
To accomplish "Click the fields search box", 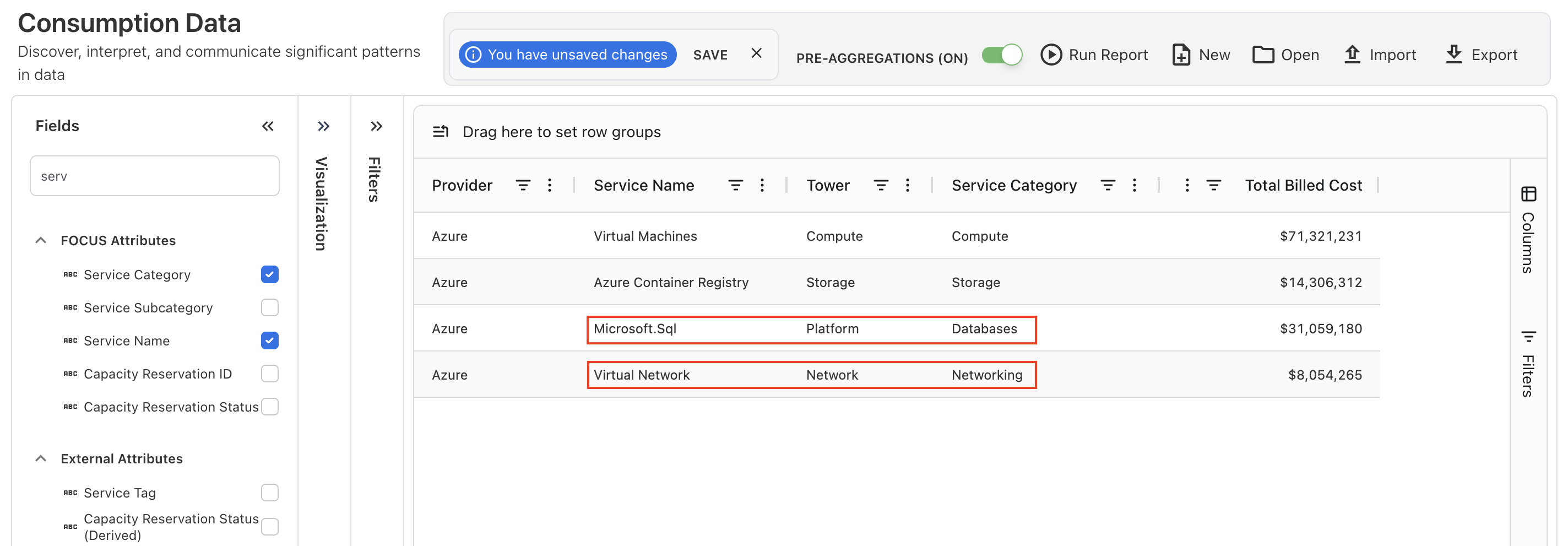I will (155, 176).
